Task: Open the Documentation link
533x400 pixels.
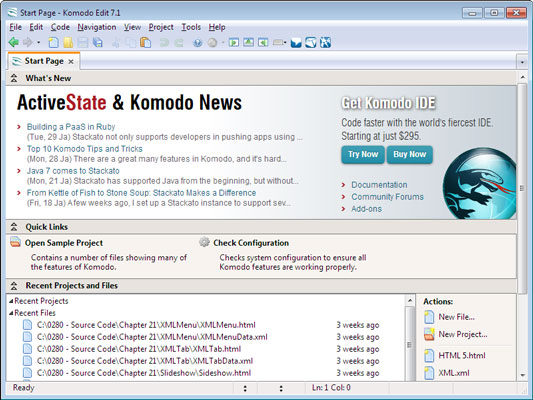Action: tap(379, 185)
